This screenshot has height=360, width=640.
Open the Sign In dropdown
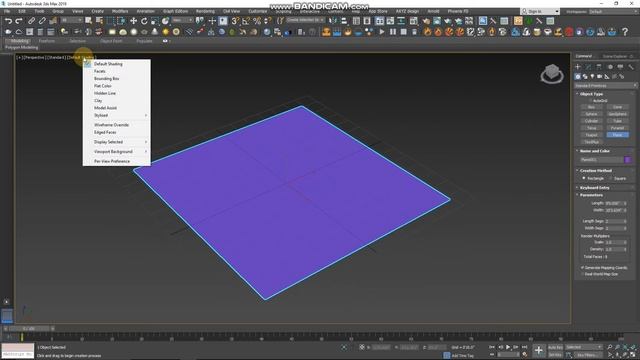[x=540, y=12]
